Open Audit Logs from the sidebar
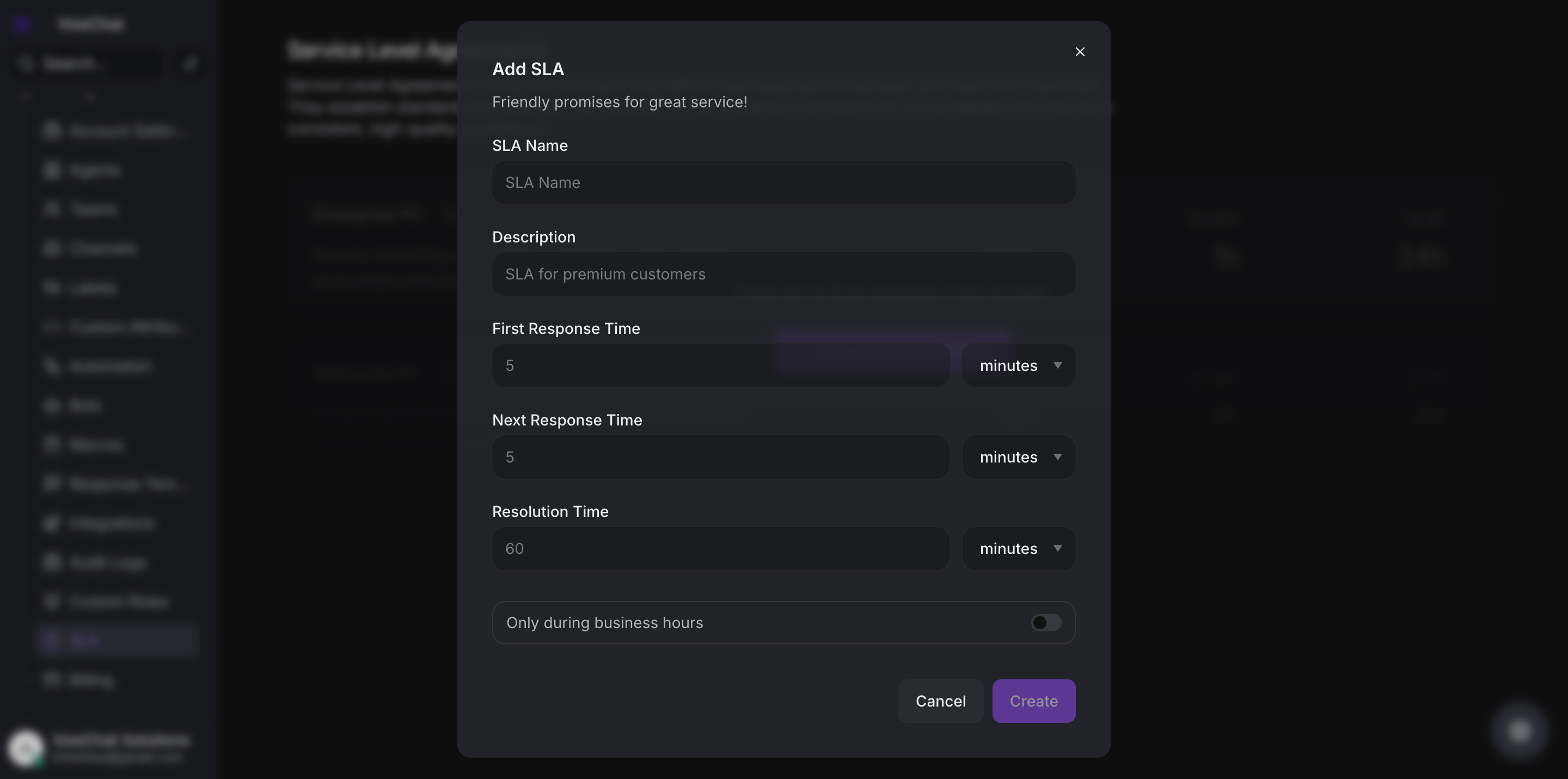This screenshot has width=1568, height=779. (x=107, y=562)
